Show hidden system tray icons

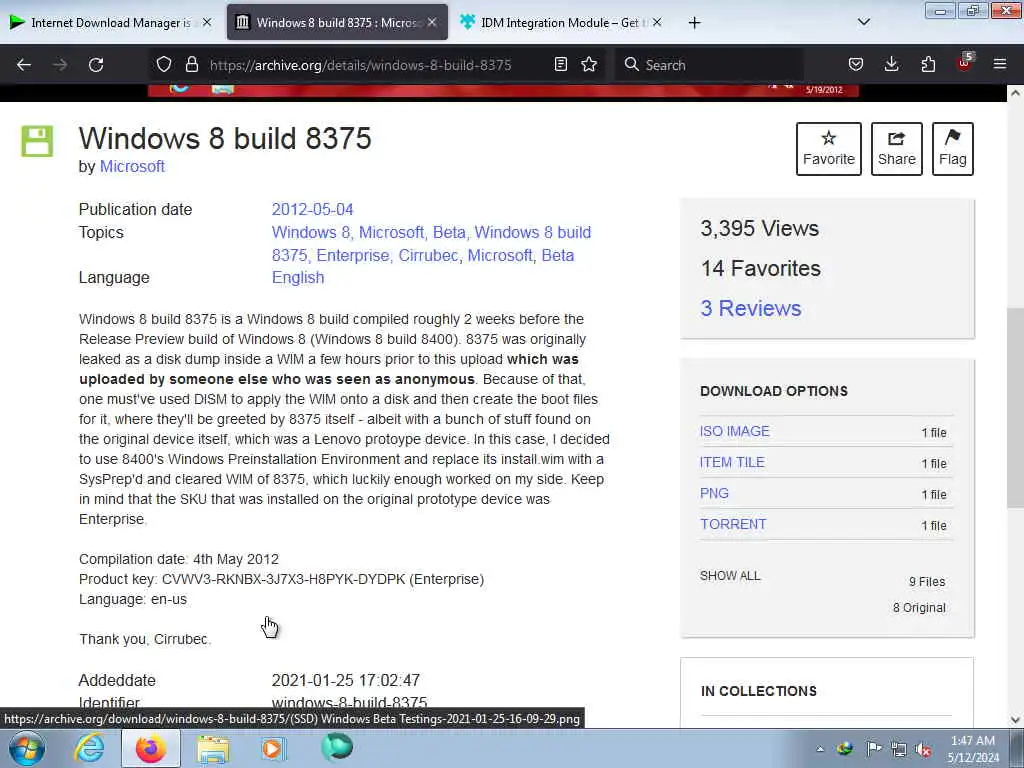820,749
